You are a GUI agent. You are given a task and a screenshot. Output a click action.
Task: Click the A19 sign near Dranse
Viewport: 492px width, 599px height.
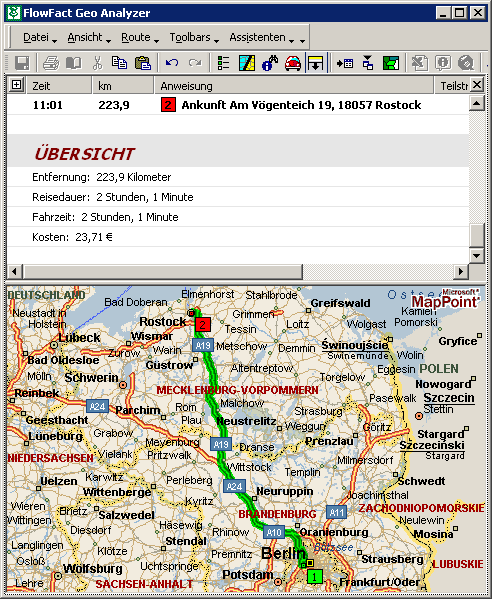(x=221, y=444)
